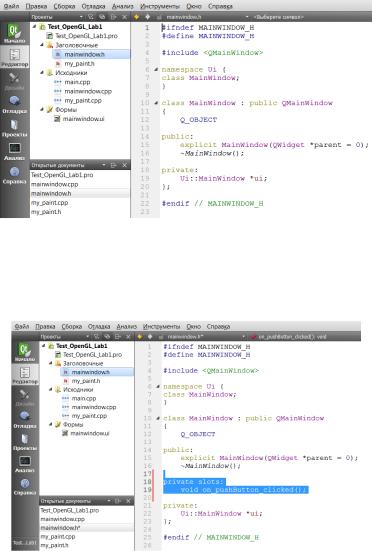The height and width of the screenshot is (551, 372).
Task: Open Файл menu in window without highlighted code
Action: pyautogui.click(x=12, y=6)
